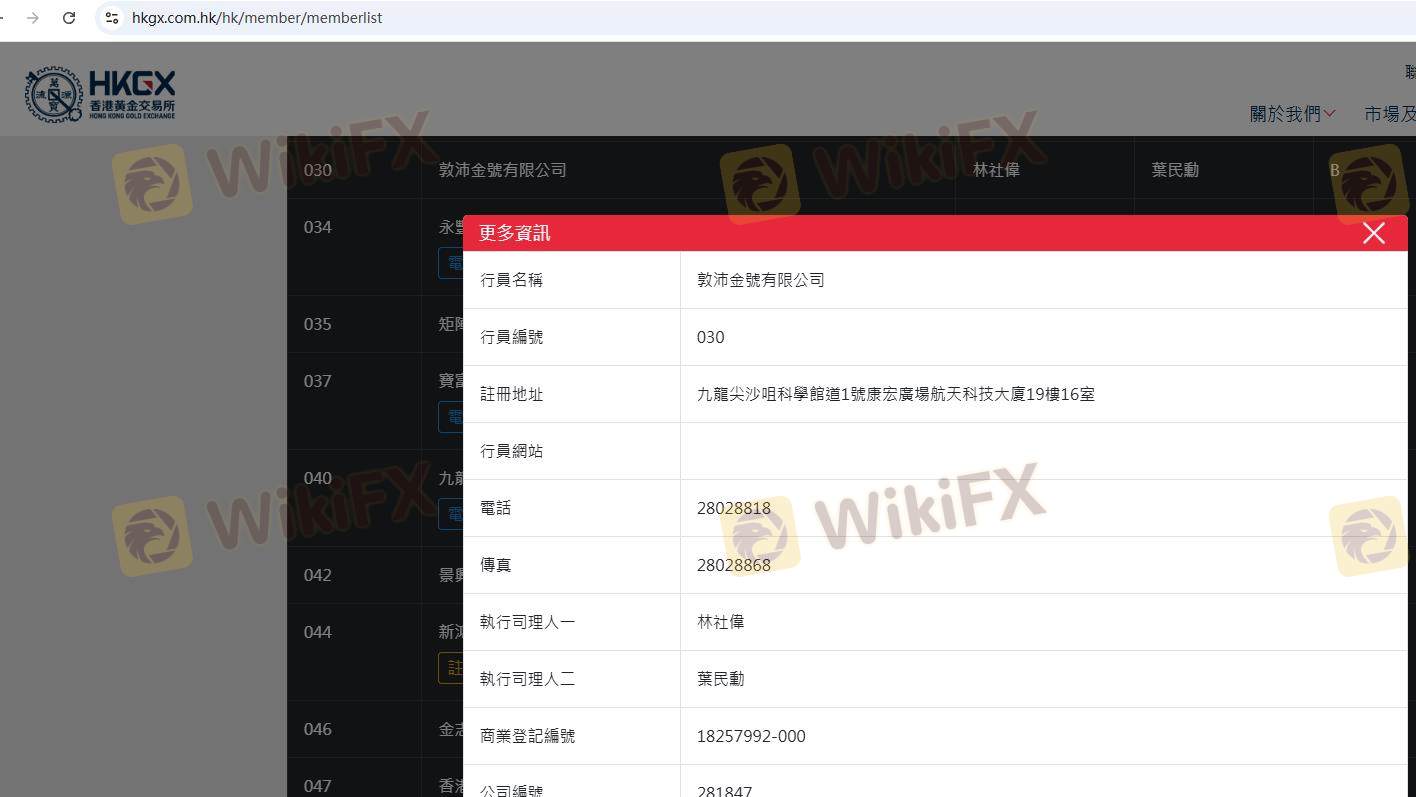The height and width of the screenshot is (797, 1416).
Task: Click the blue button under member 034
Action: 451,263
